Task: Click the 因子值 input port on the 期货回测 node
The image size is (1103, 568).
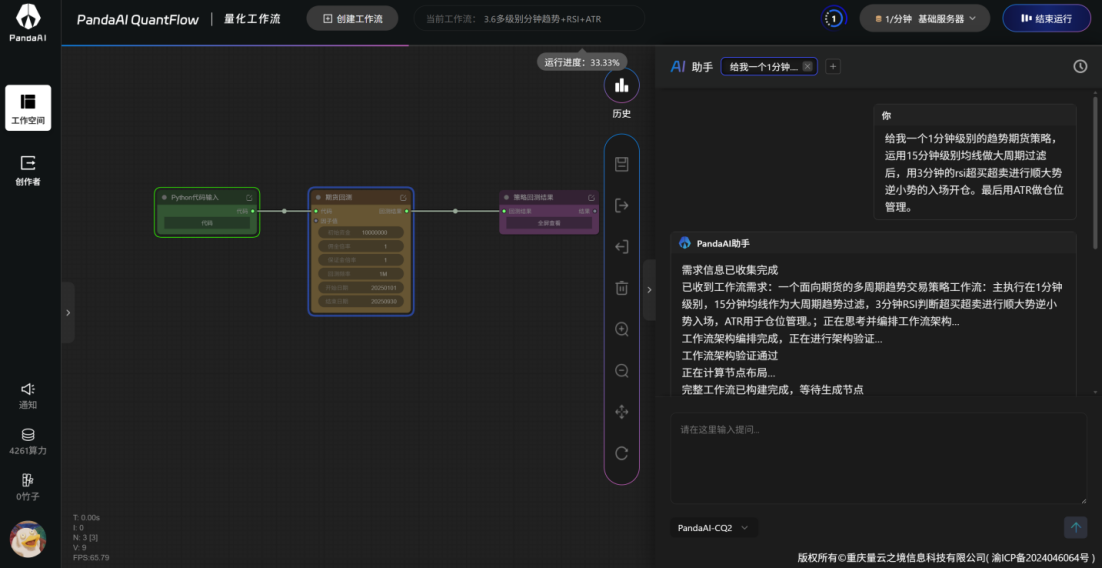Action: click(316, 220)
